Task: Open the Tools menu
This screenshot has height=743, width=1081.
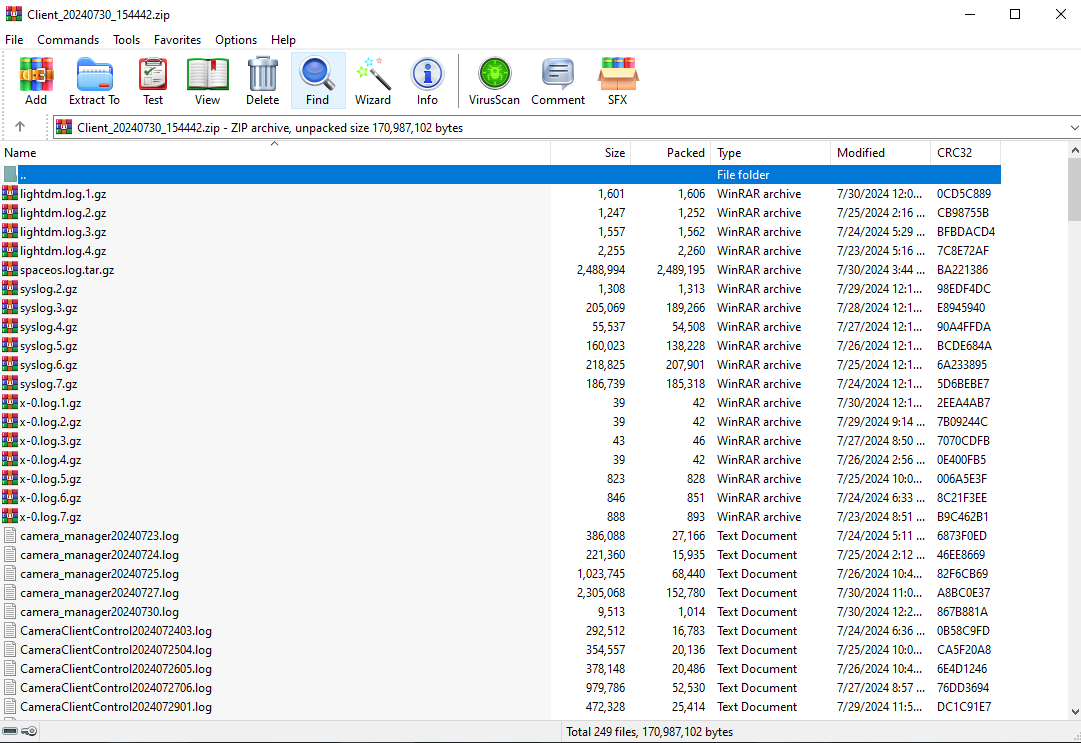Action: [127, 40]
